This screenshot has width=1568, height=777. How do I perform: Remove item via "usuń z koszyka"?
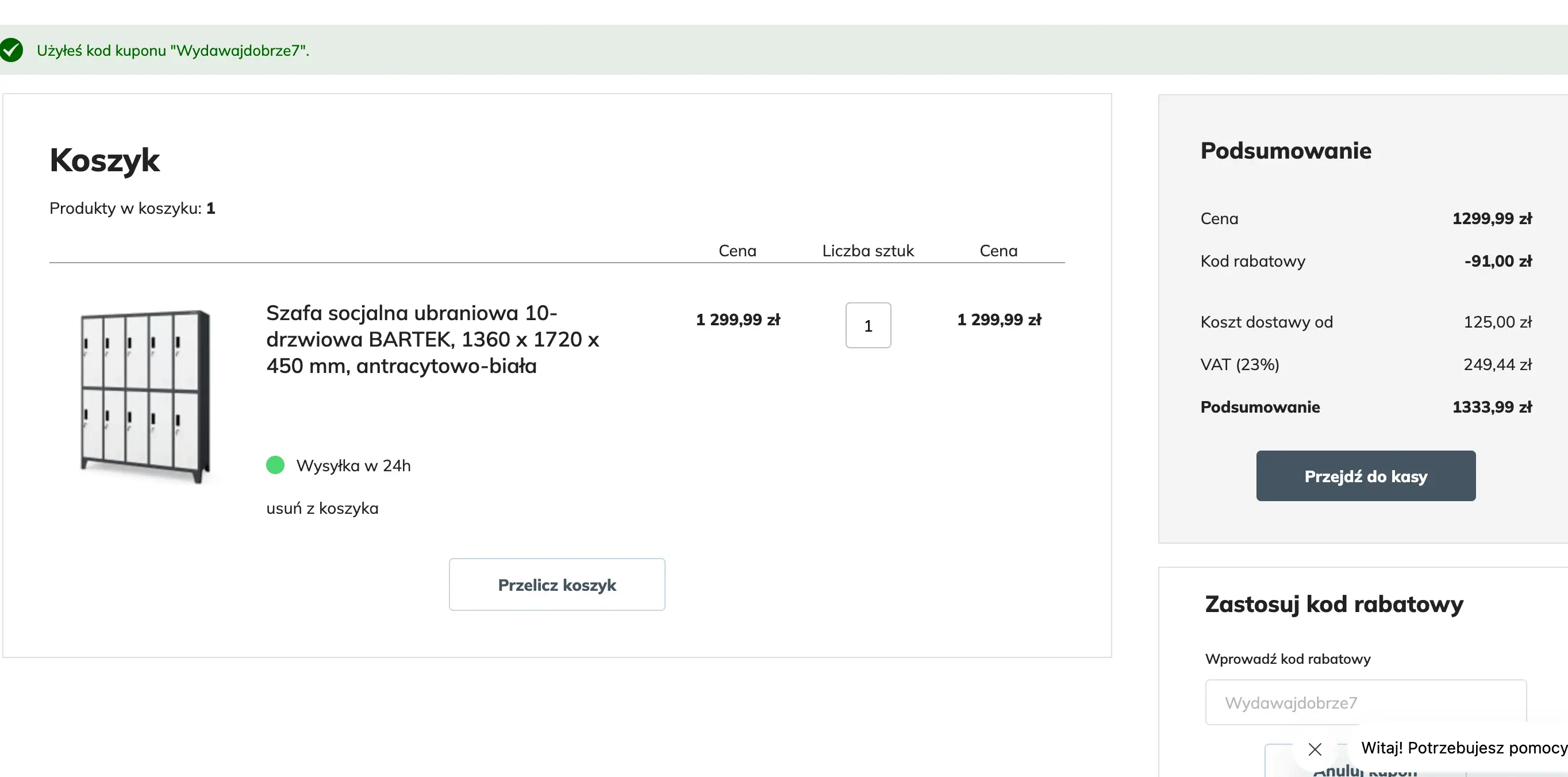point(322,508)
